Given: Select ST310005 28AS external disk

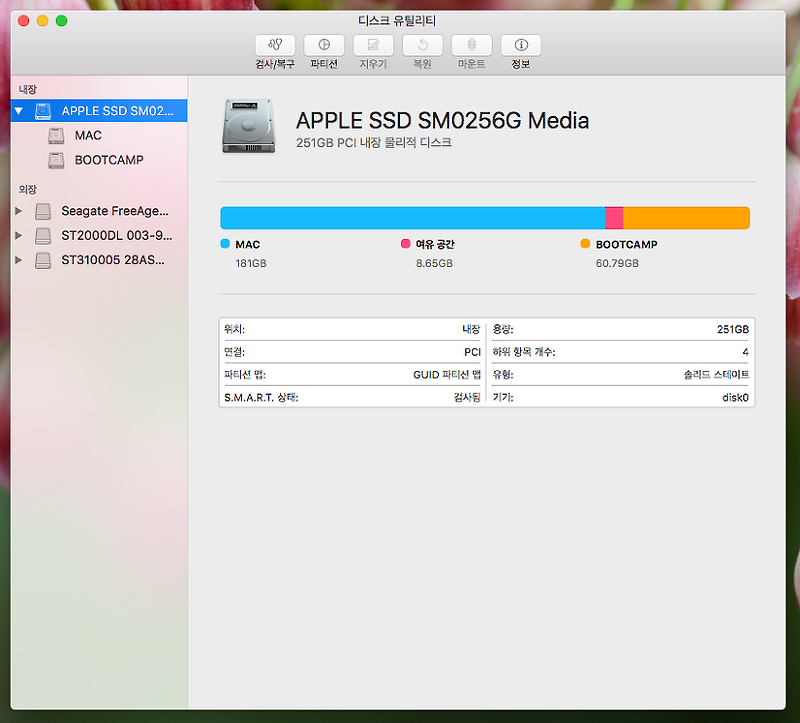Looking at the screenshot, I should click(x=99, y=260).
